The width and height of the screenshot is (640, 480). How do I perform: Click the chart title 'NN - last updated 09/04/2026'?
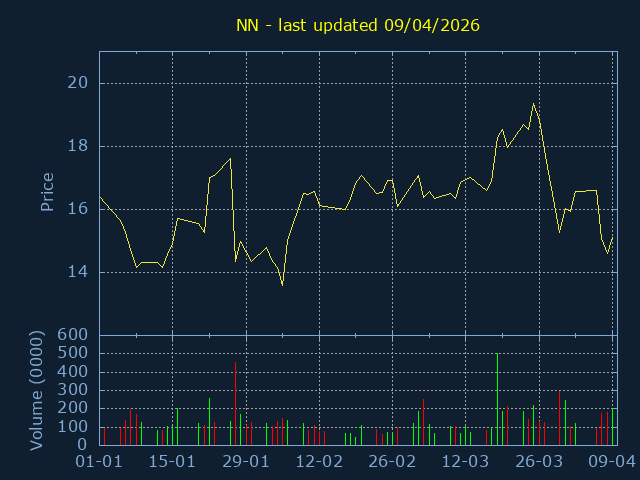coord(358,25)
